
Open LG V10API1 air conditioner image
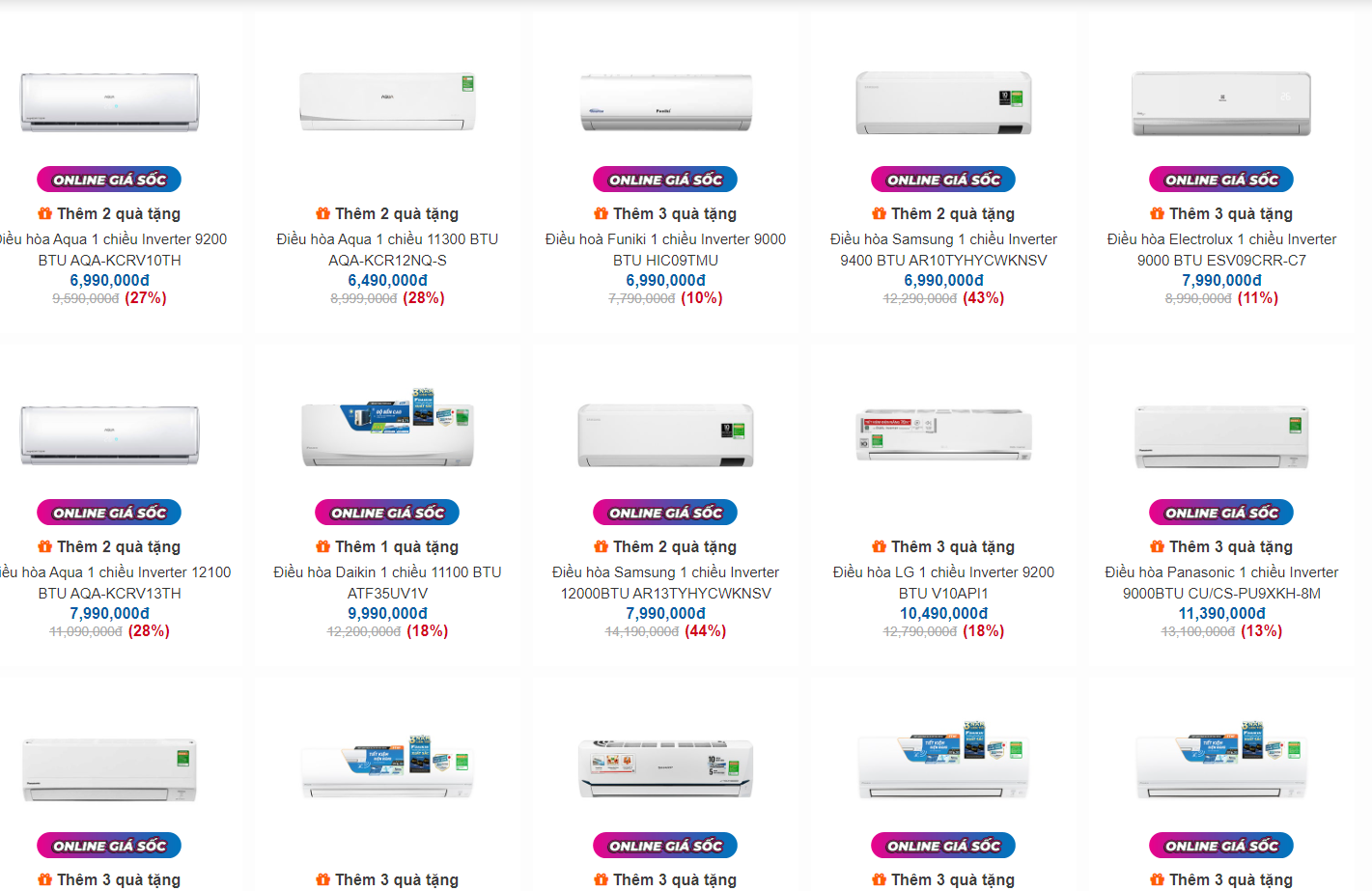pos(943,435)
